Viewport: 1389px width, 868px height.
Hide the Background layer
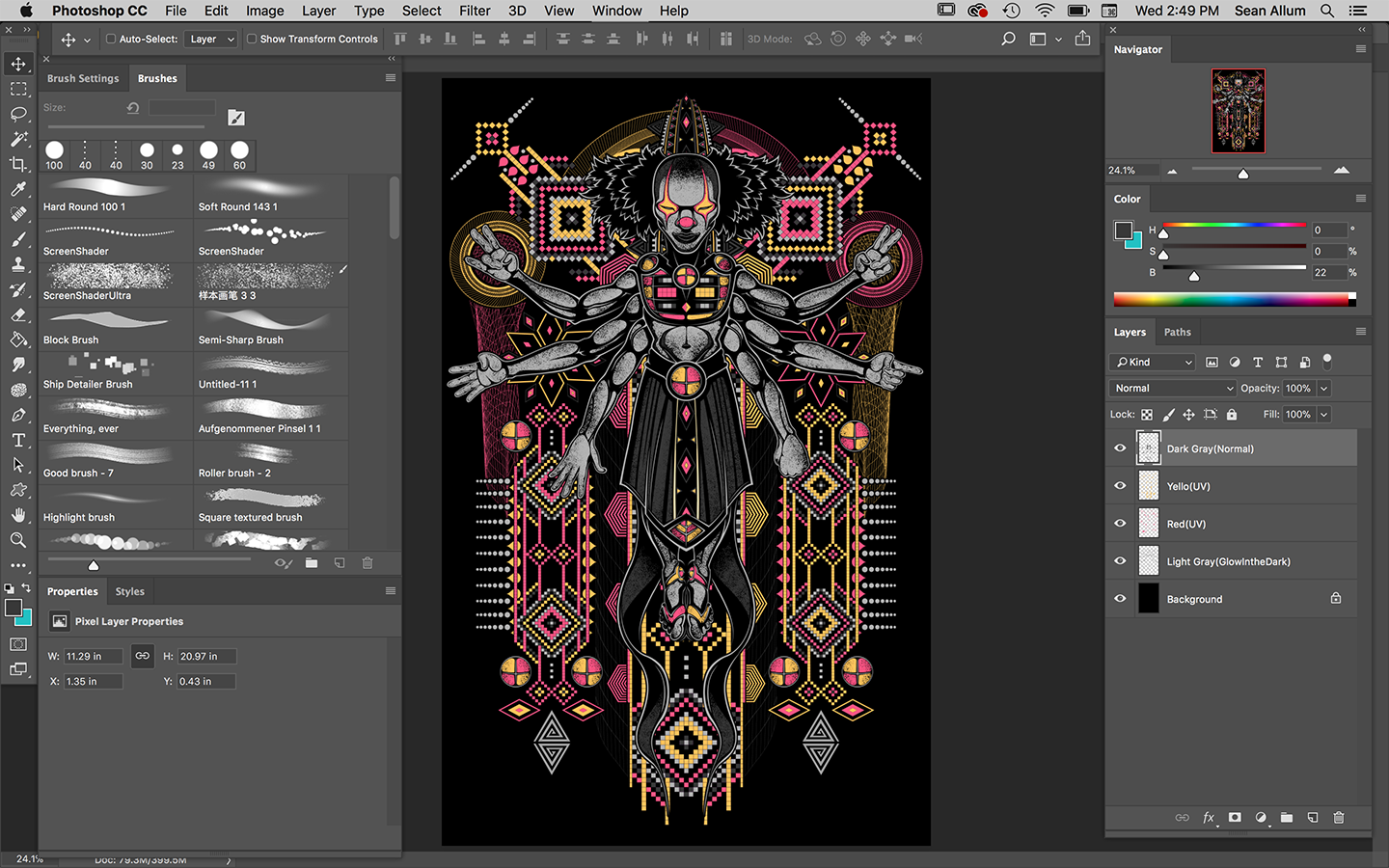coord(1120,599)
